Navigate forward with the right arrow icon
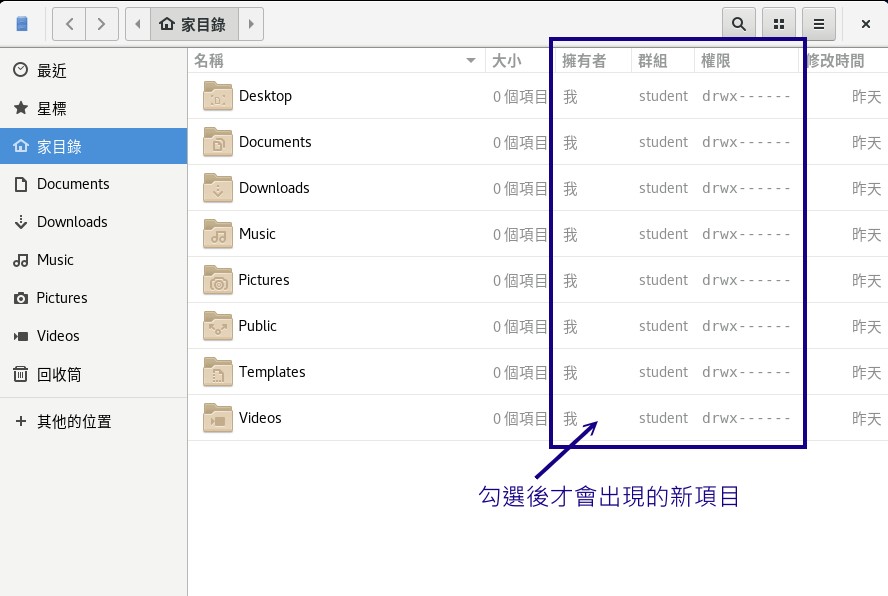Image resolution: width=888 pixels, height=596 pixels. (x=101, y=23)
